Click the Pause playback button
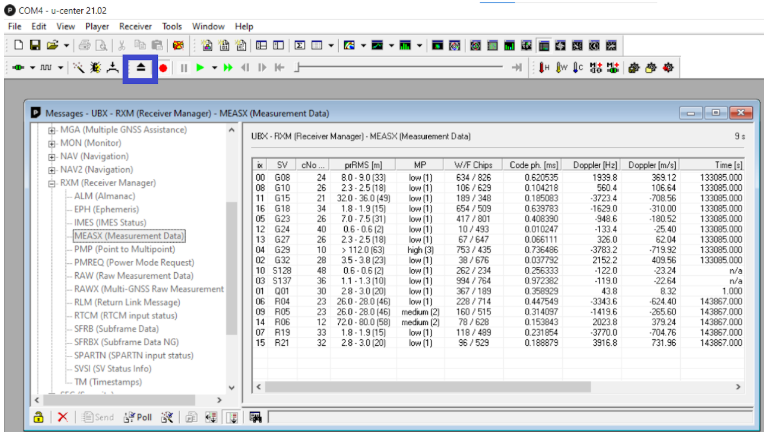This screenshot has height=441, width=766. coord(184,68)
